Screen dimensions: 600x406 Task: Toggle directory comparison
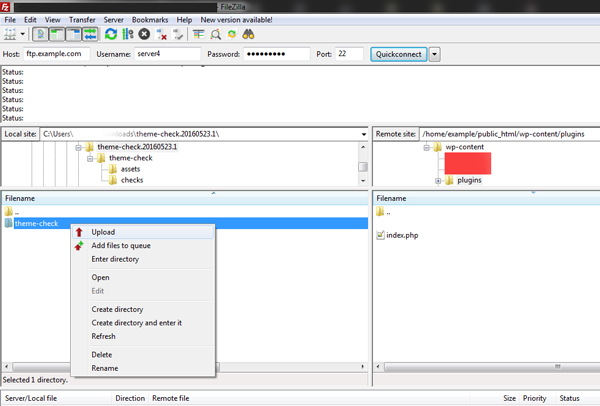point(215,34)
